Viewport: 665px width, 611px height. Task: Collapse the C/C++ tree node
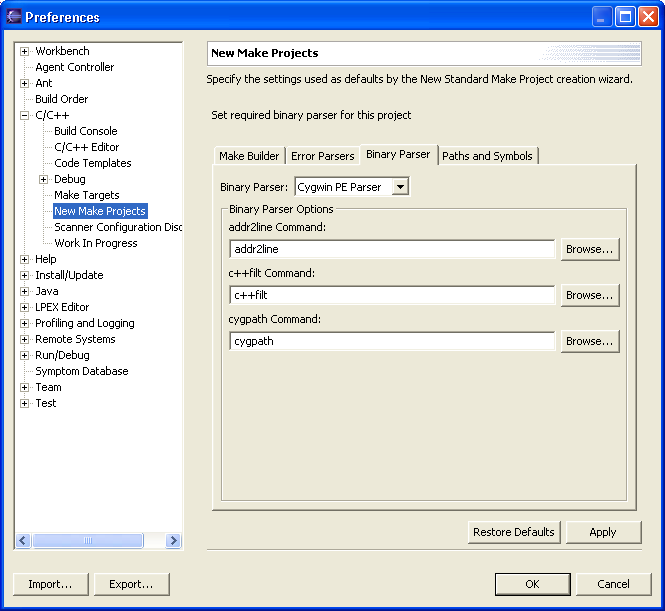[25, 115]
